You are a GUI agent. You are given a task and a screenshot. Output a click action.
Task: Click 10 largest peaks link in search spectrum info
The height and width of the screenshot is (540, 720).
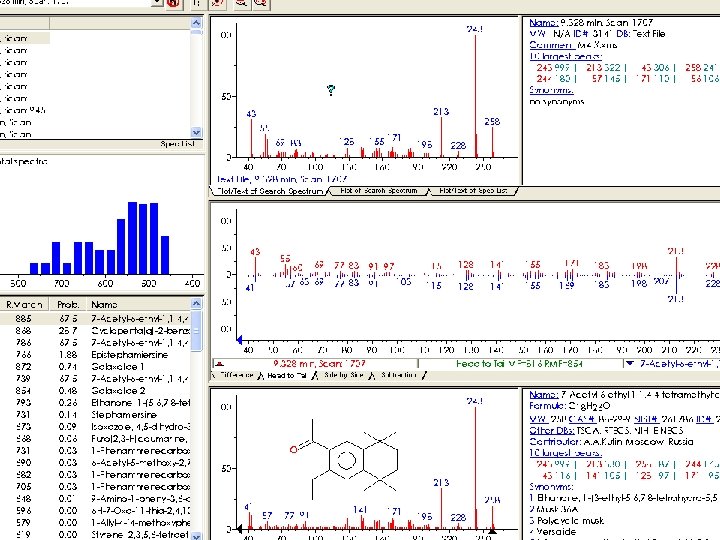tap(565, 56)
